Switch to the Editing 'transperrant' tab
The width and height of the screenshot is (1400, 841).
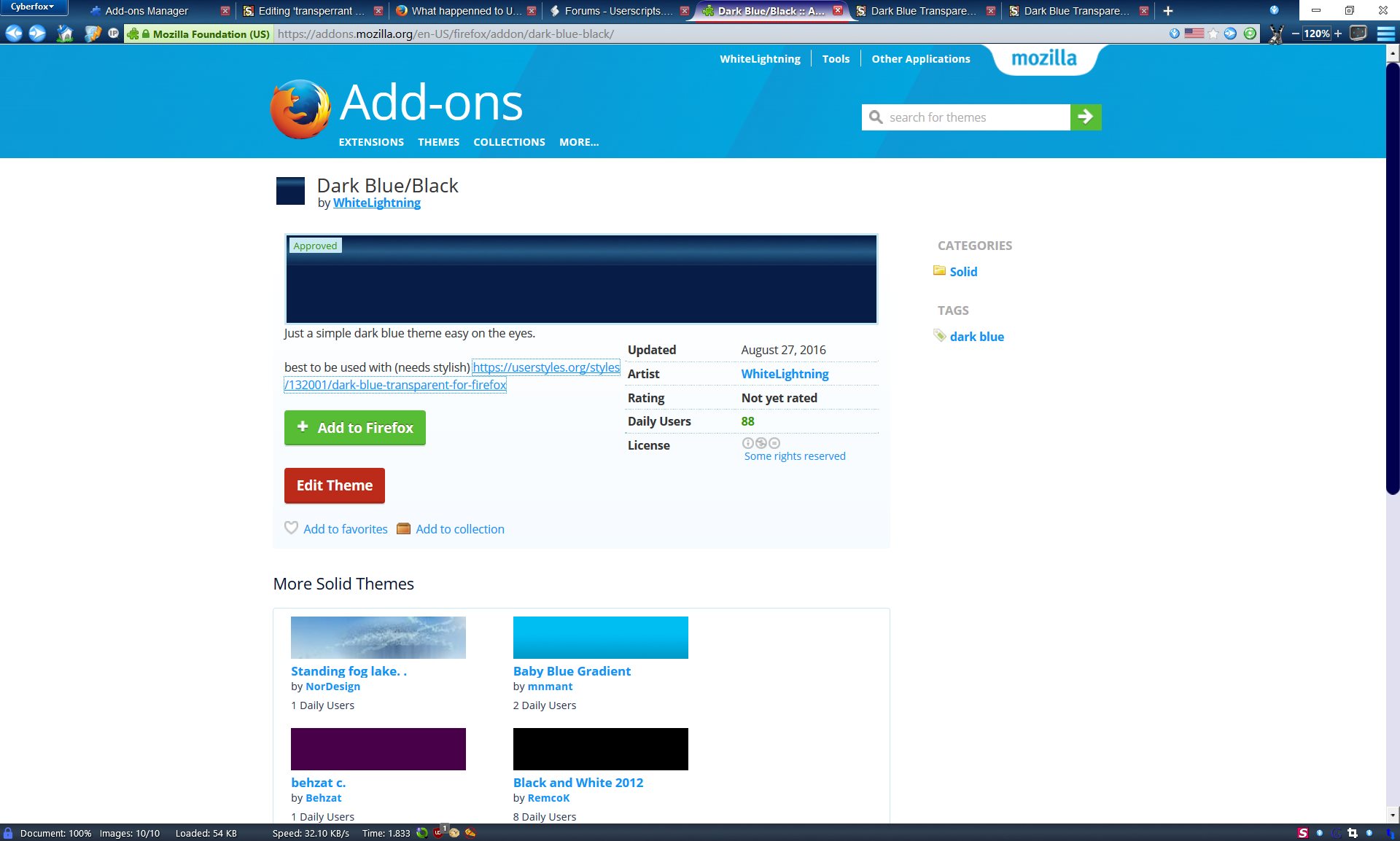pyautogui.click(x=311, y=11)
